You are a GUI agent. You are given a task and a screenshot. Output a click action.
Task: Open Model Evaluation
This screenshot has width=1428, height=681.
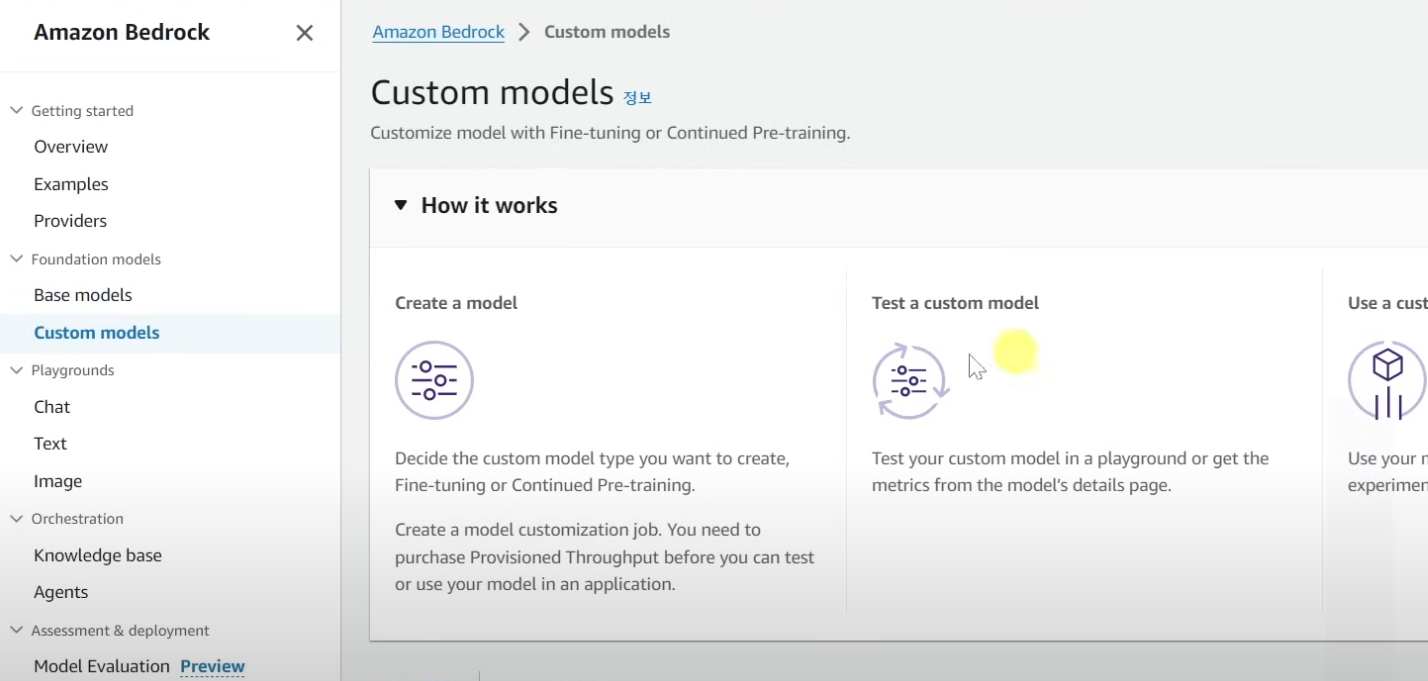102,666
